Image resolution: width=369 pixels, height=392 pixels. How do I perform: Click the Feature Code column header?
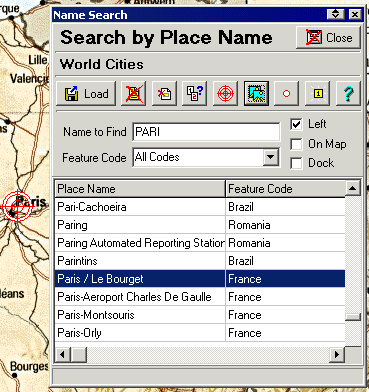pos(285,189)
